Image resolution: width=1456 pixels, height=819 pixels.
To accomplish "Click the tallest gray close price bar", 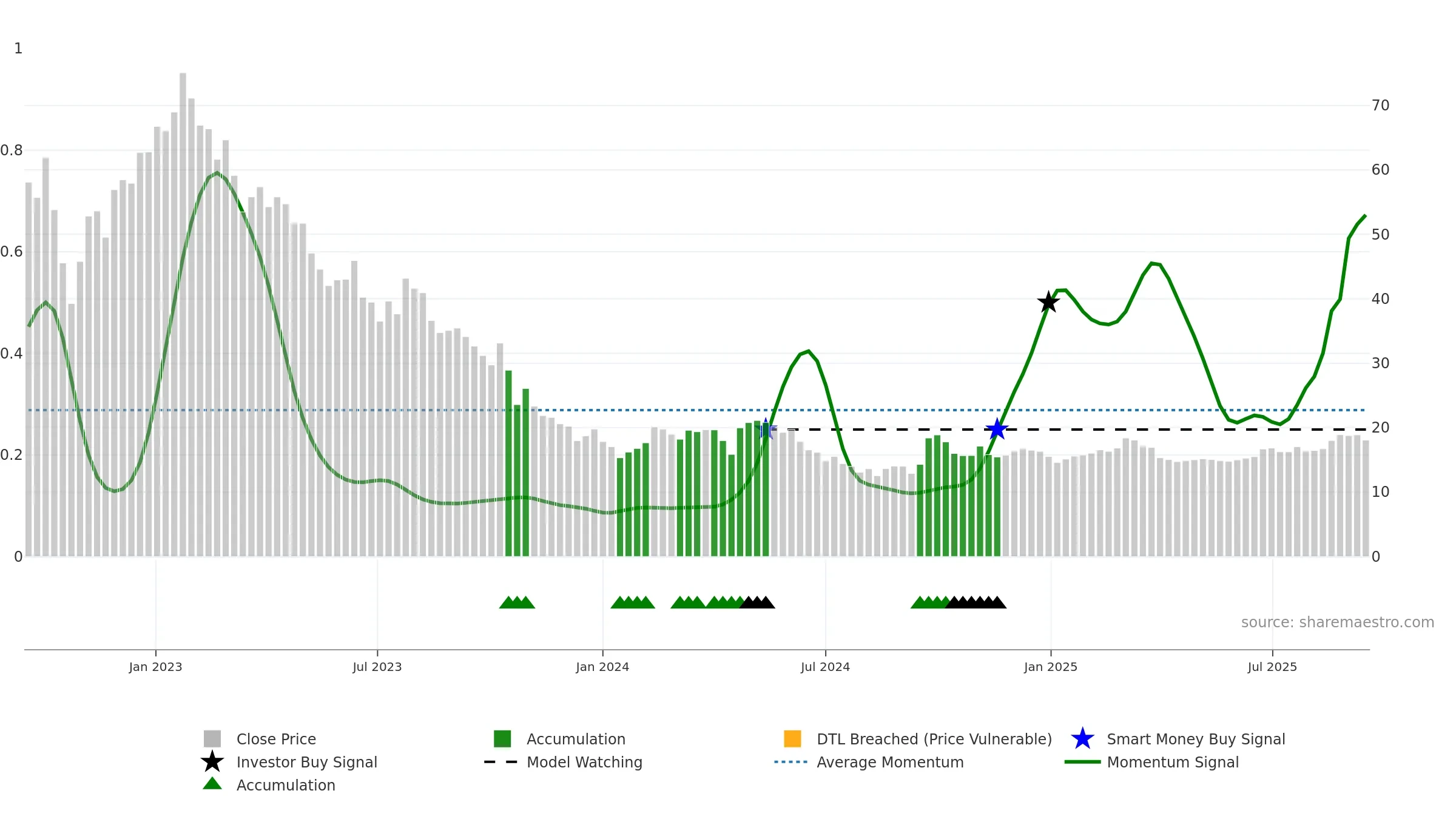I will (183, 315).
